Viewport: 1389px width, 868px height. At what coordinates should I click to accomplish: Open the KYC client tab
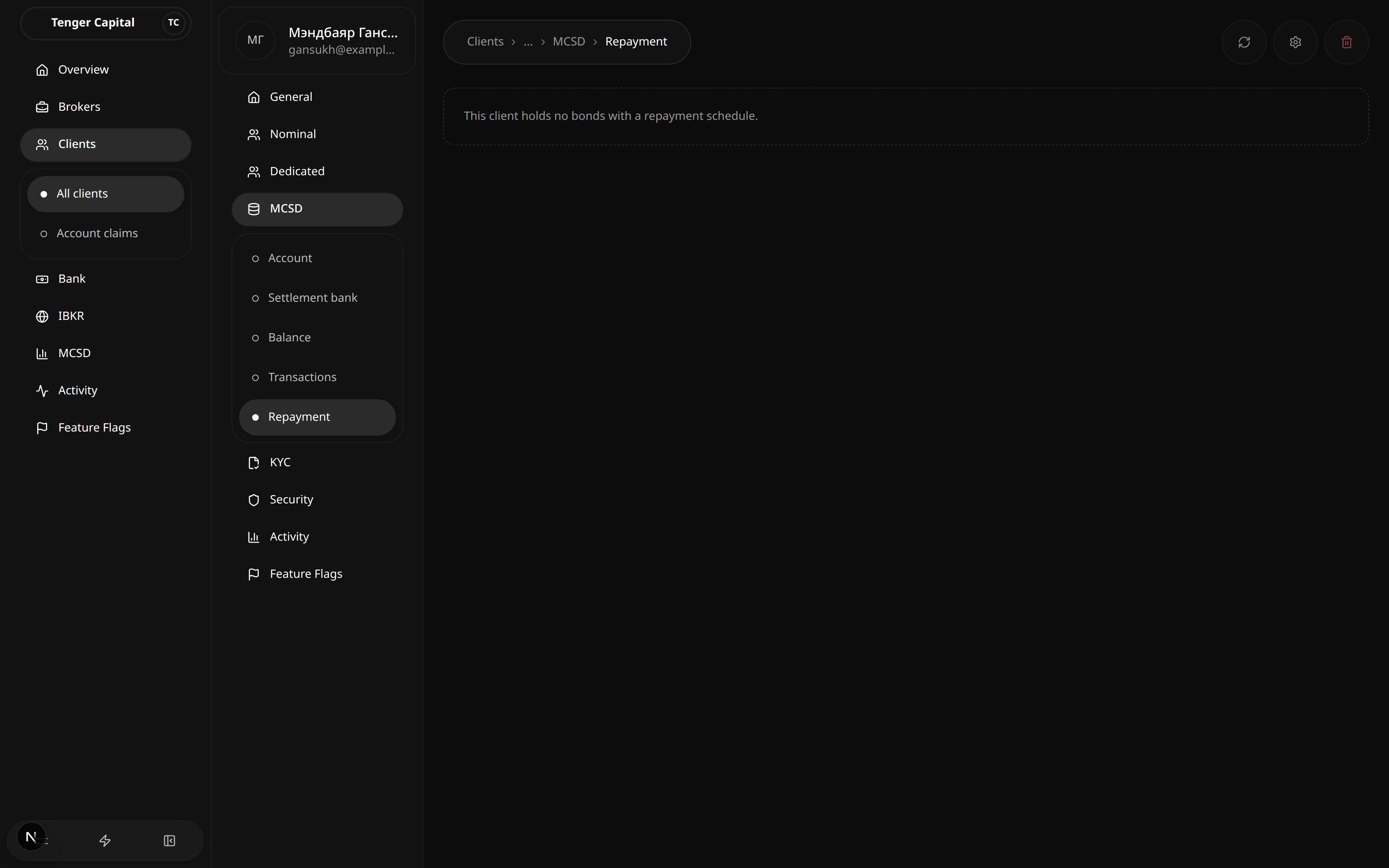(x=317, y=463)
